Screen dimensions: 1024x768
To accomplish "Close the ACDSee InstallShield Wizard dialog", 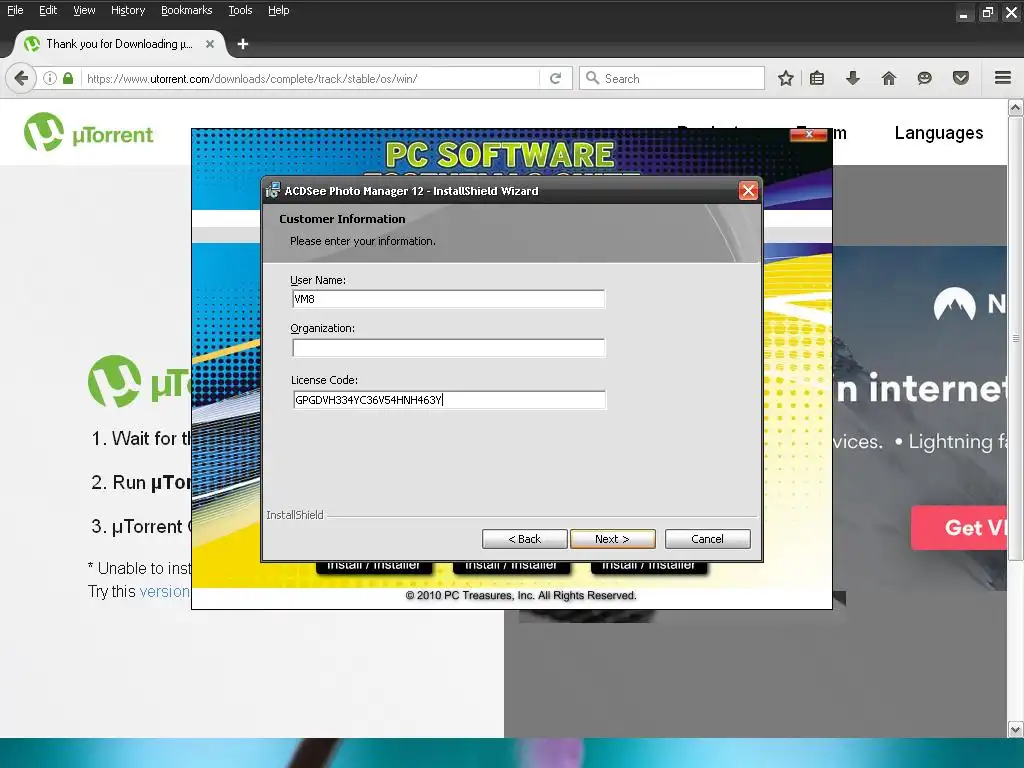I will pos(748,191).
